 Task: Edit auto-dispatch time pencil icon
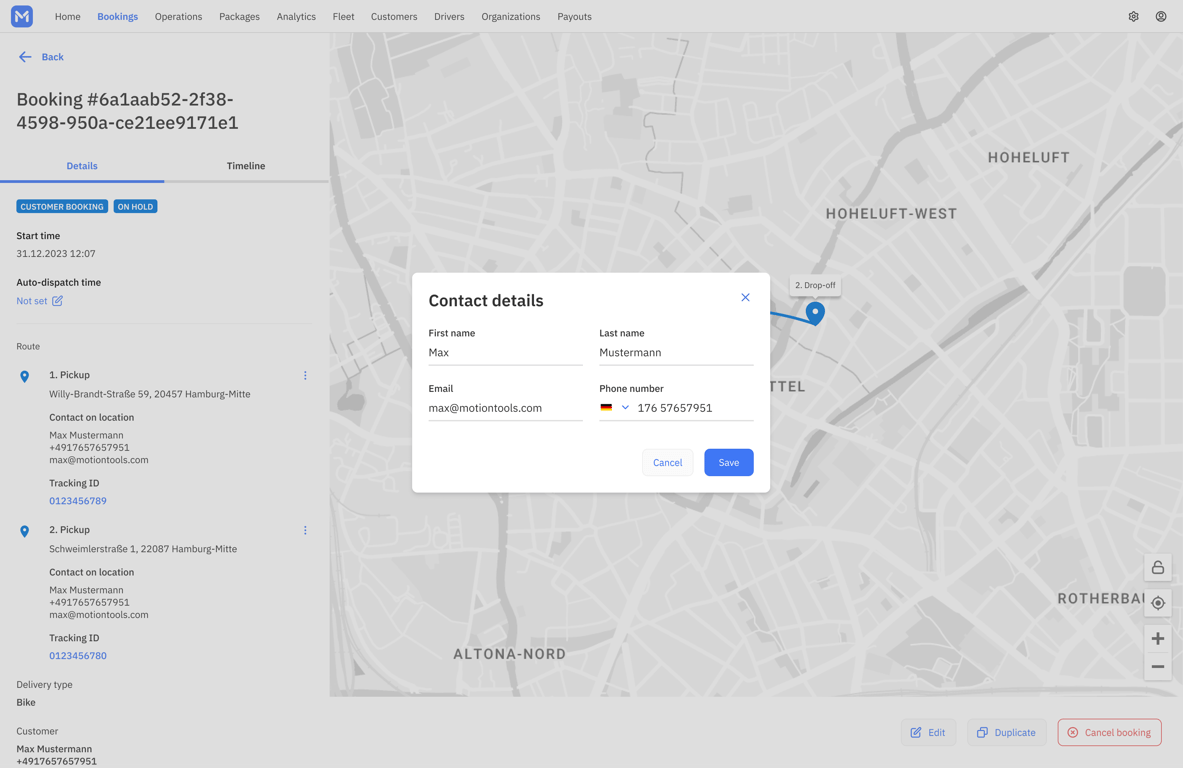[57, 300]
